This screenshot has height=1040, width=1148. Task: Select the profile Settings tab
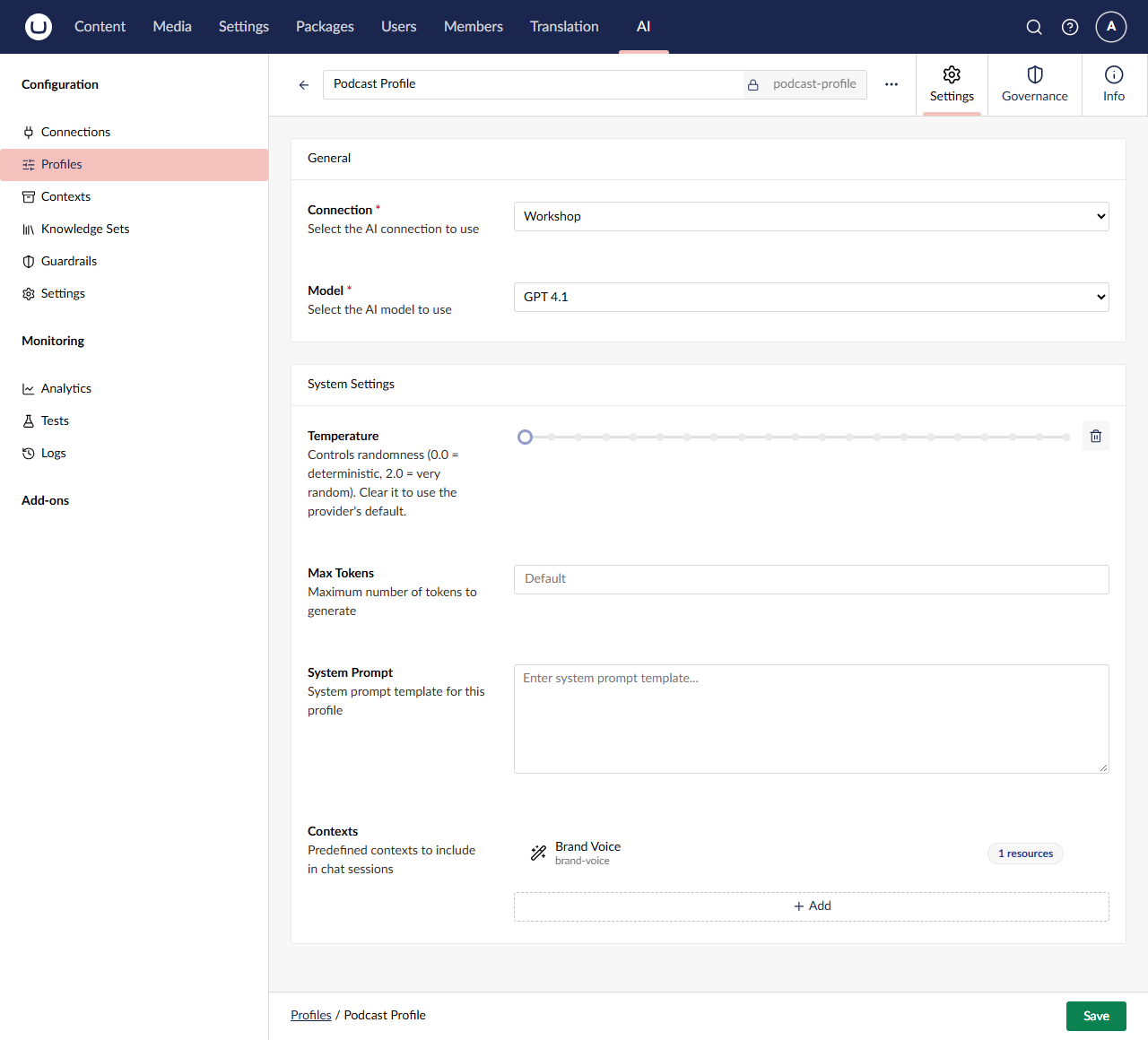tap(952, 85)
